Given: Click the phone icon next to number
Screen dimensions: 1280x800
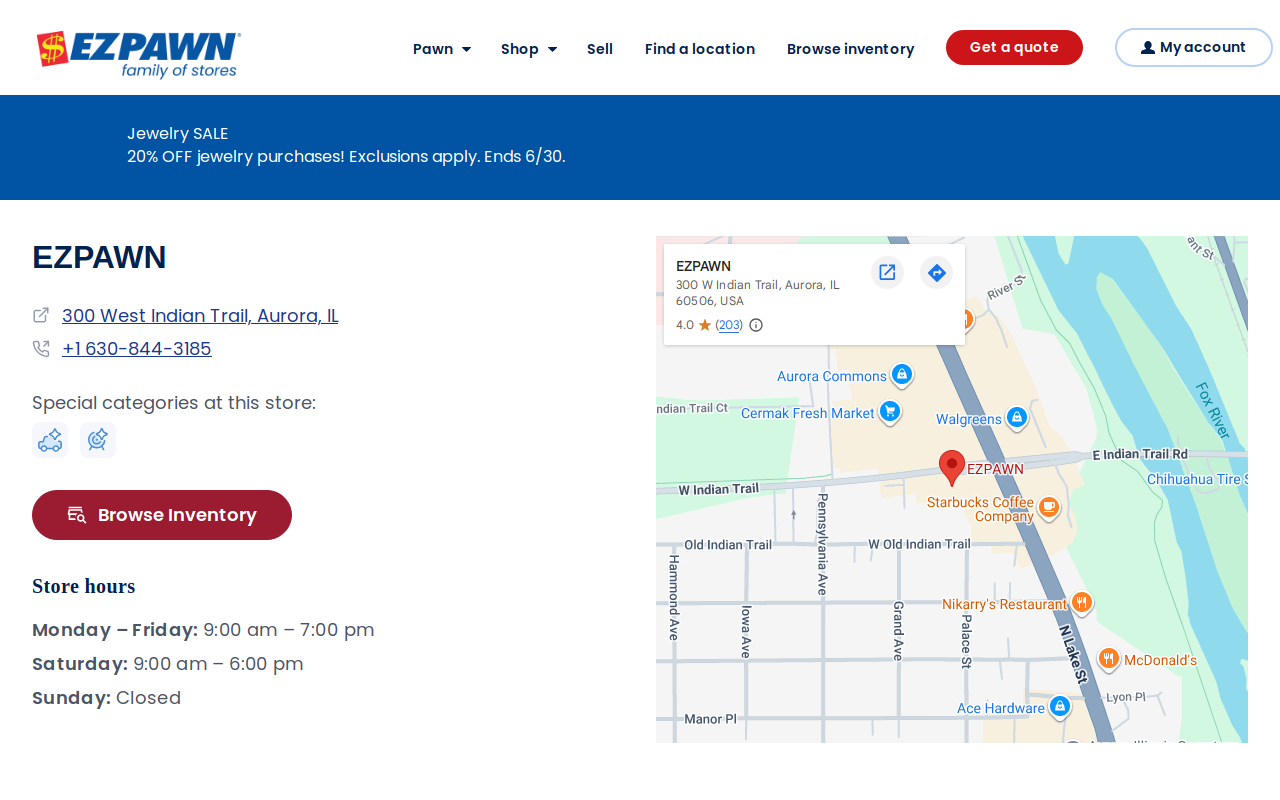Looking at the screenshot, I should (x=41, y=348).
